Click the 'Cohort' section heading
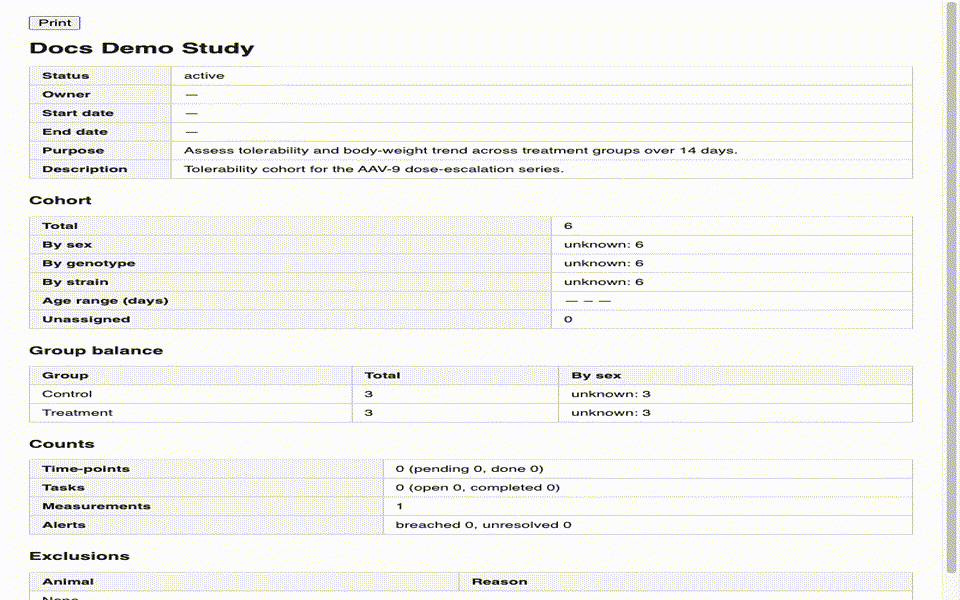 60,200
